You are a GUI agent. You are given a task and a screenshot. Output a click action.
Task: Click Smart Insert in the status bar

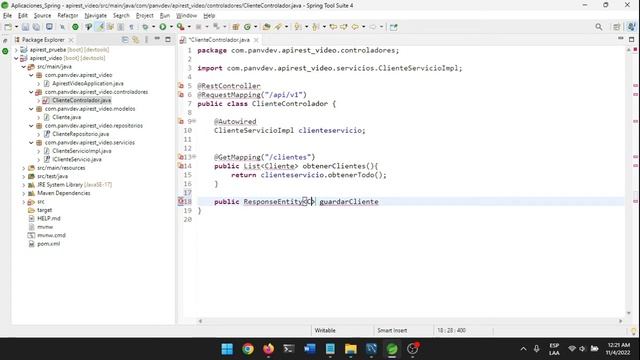coord(392,330)
